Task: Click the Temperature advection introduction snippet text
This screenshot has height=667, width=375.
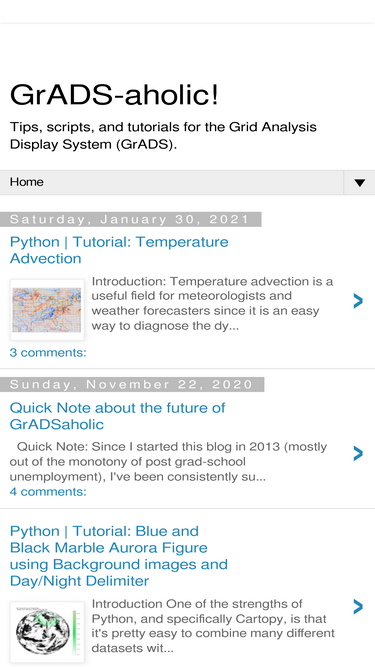Action: tap(212, 304)
